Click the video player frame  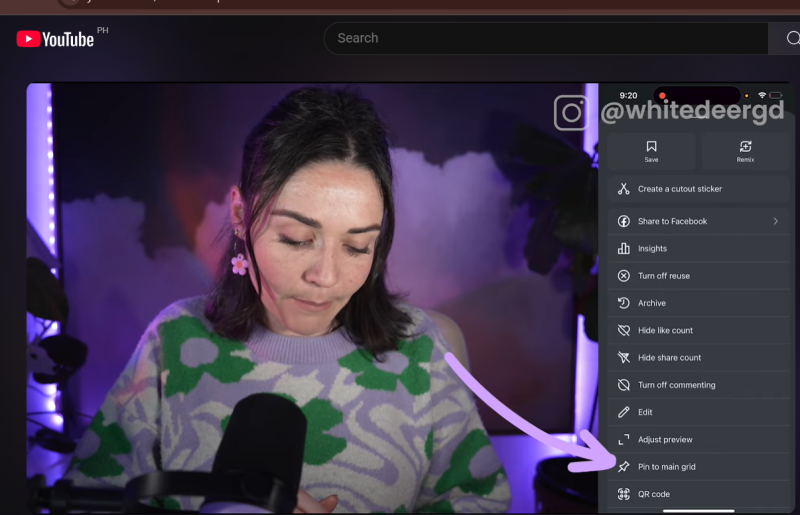[411, 298]
